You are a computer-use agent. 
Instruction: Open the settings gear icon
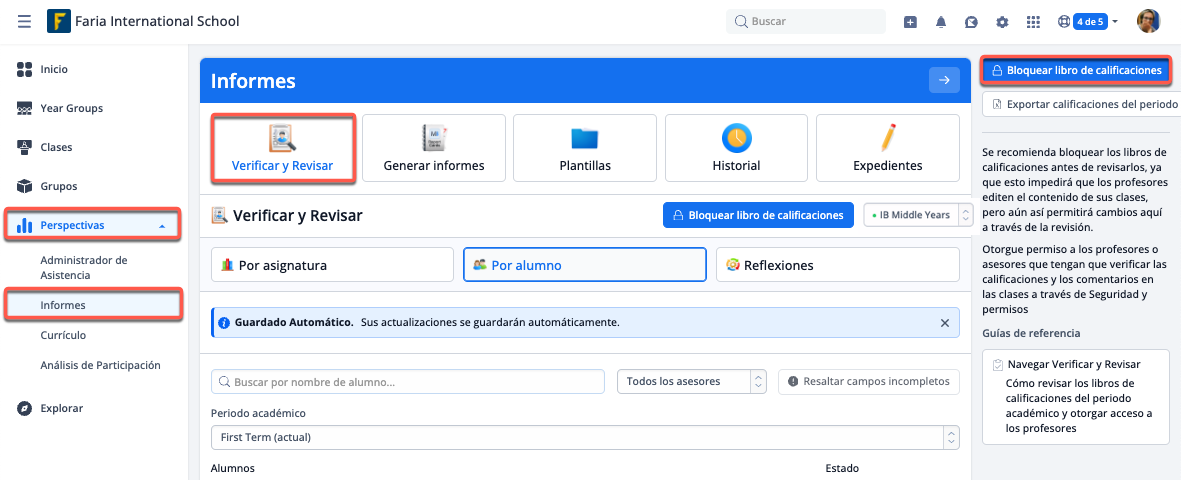tap(1002, 22)
